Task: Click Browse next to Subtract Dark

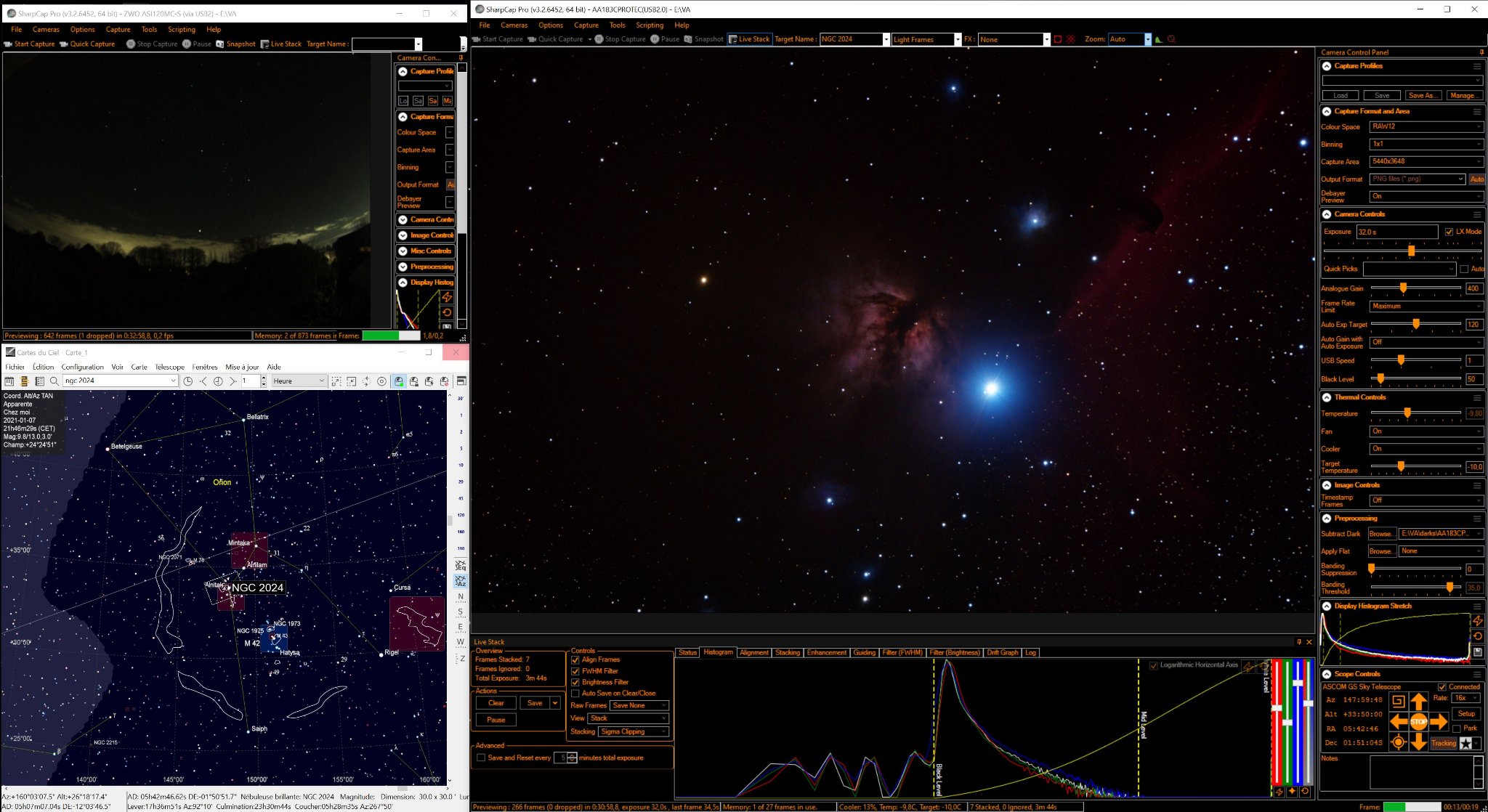Action: click(1380, 534)
